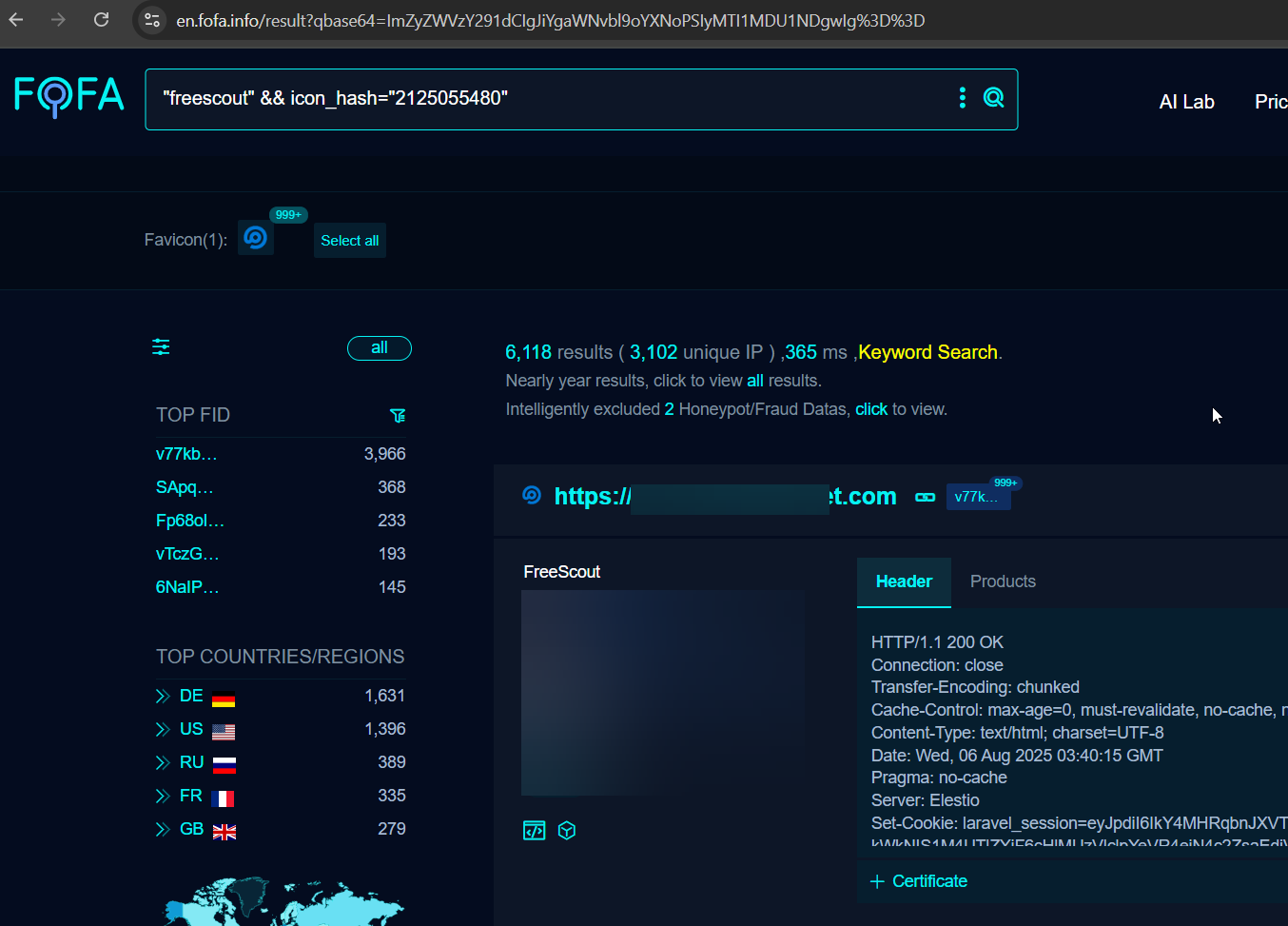Expand the Certificate section
Image resolution: width=1288 pixels, height=926 pixels.
(x=919, y=881)
